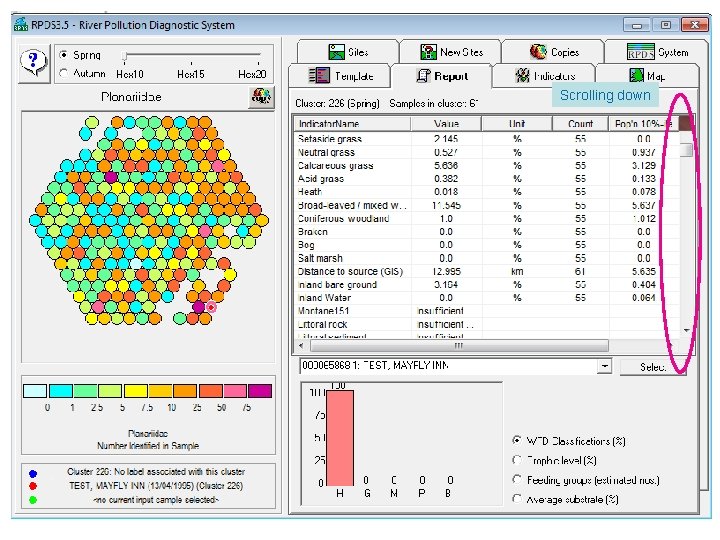Viewport: 720px width, 540px height.
Task: Click the Distance to source (GIS) row
Action: [x=487, y=271]
